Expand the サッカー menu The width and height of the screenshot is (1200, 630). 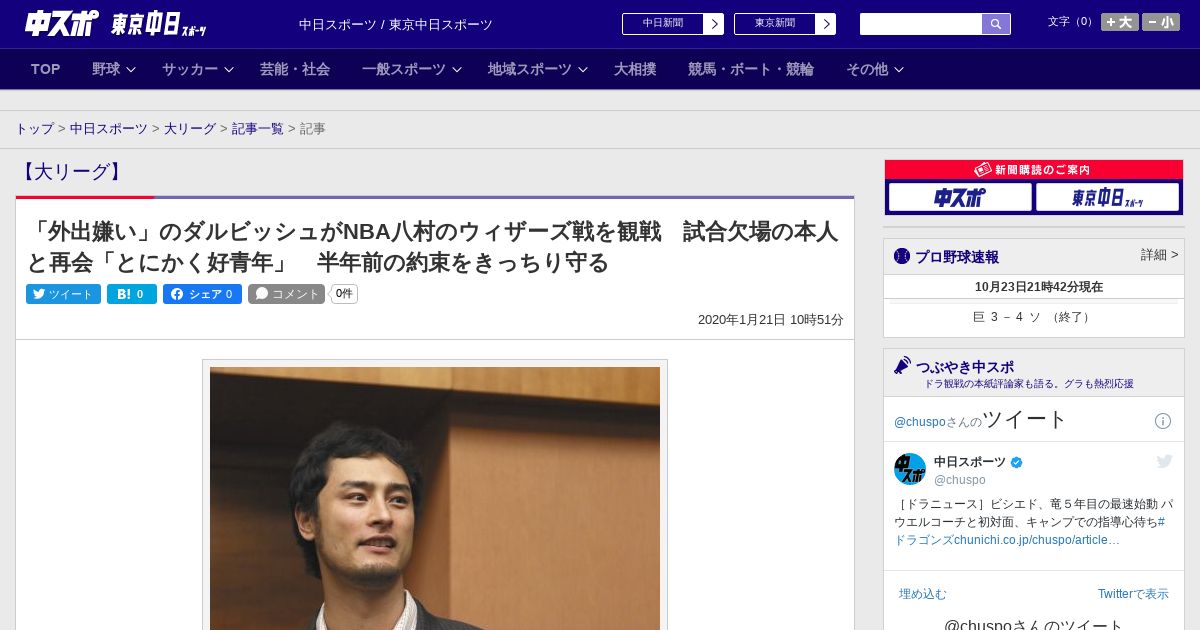198,69
